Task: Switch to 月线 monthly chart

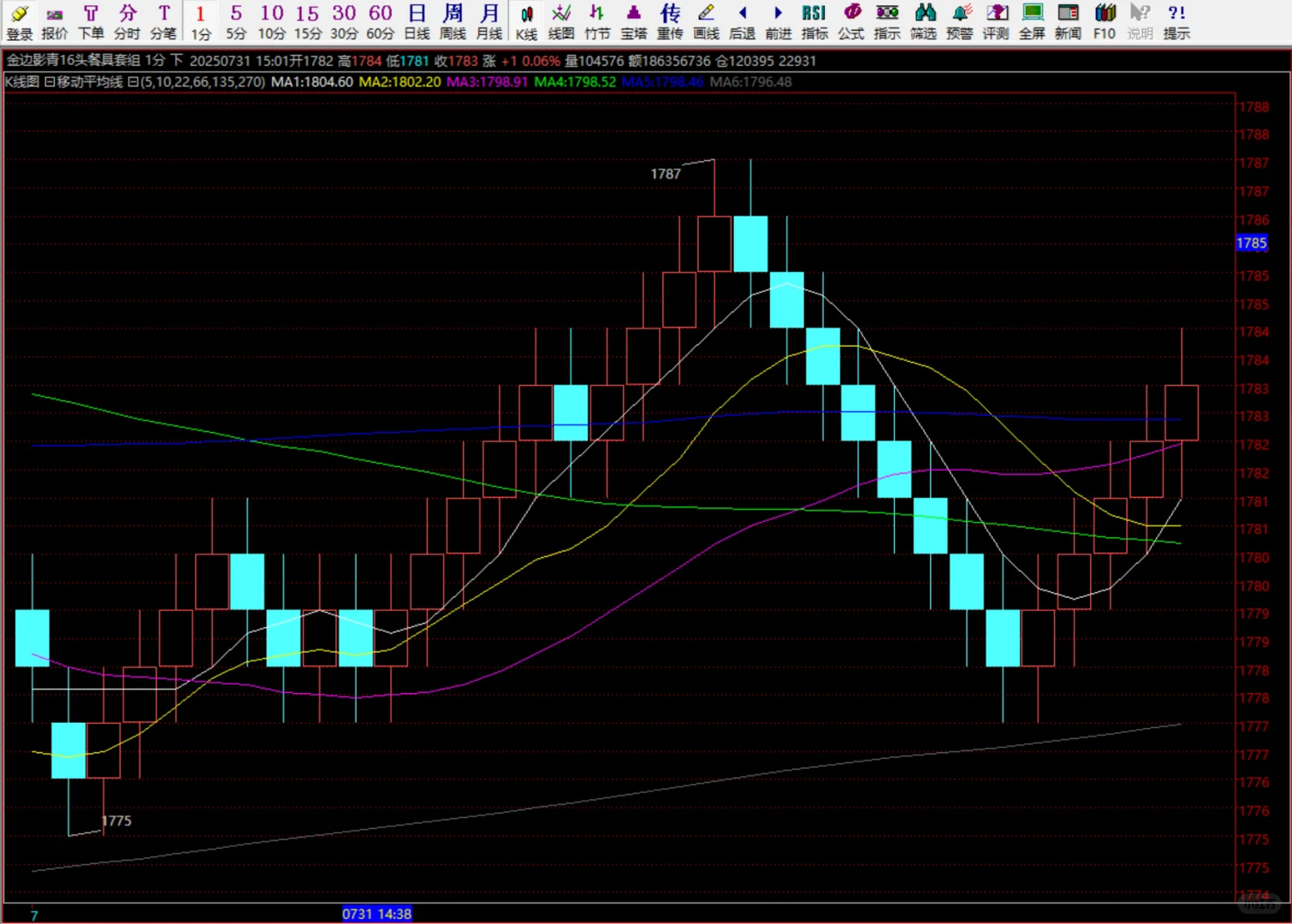Action: coord(489,22)
